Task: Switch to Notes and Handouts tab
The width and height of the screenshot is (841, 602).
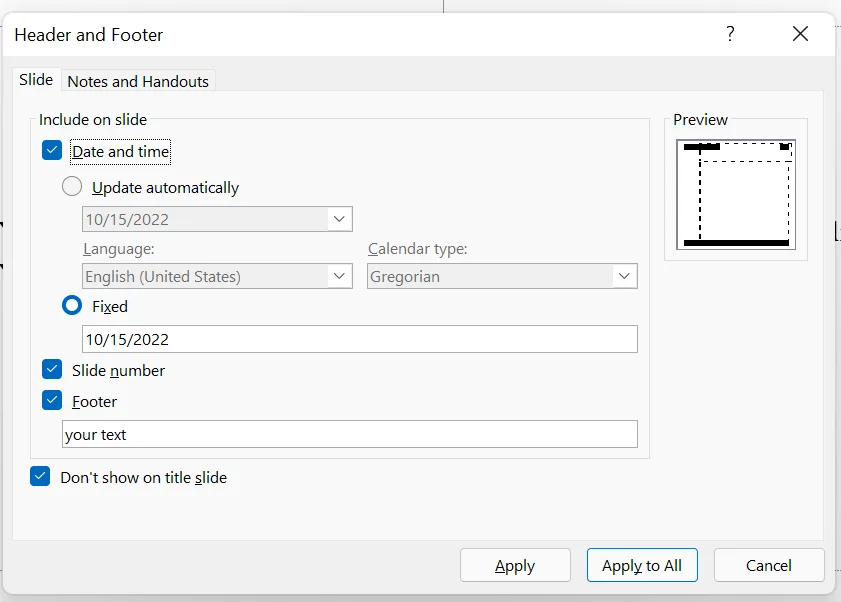Action: click(x=138, y=82)
